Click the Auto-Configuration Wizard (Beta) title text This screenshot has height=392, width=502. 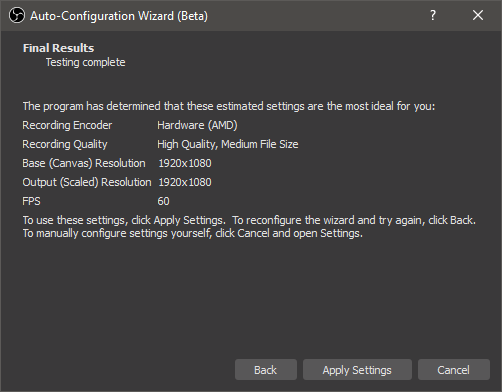pos(119,16)
